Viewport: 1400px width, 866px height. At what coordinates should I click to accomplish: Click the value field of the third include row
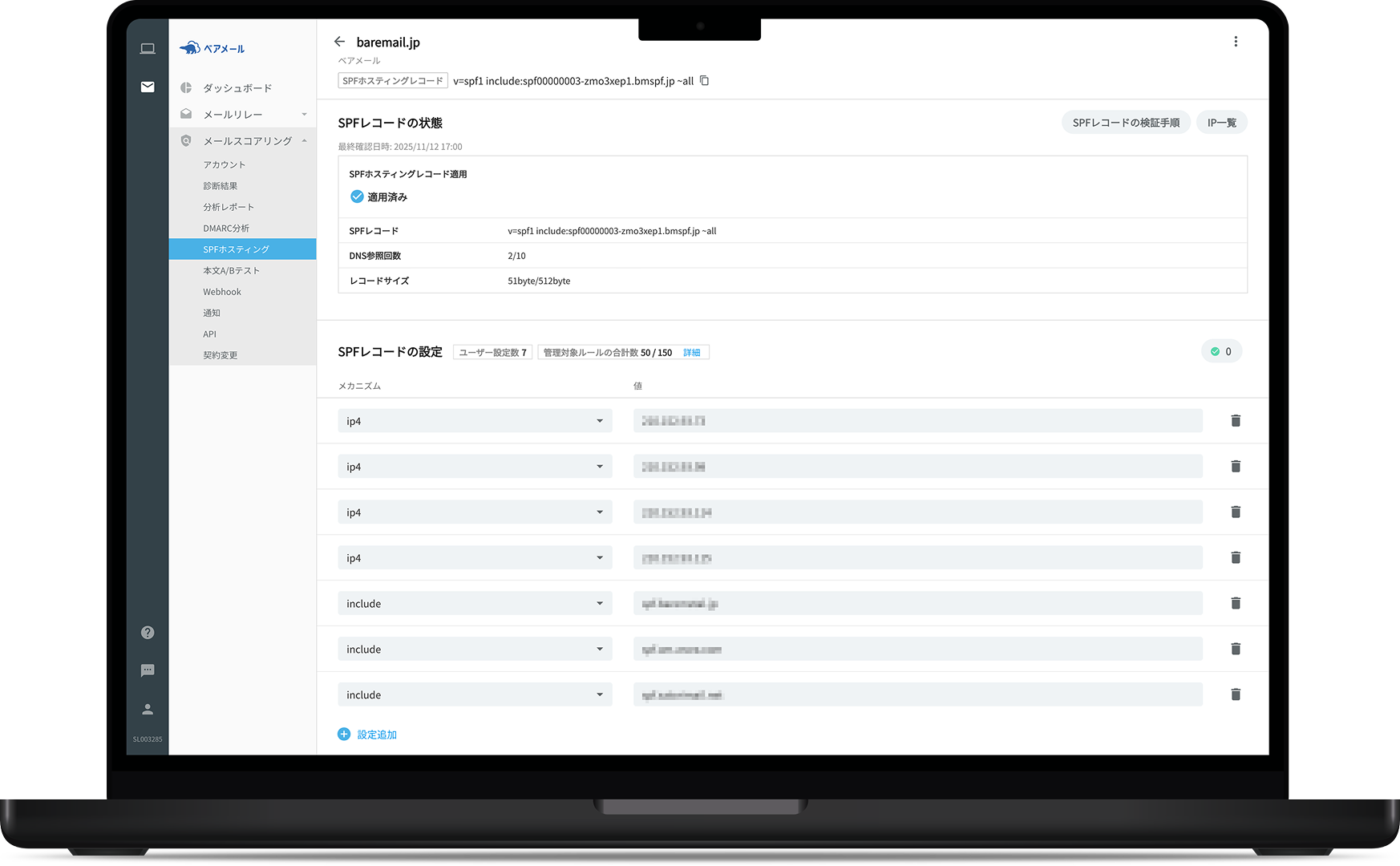[x=918, y=695]
